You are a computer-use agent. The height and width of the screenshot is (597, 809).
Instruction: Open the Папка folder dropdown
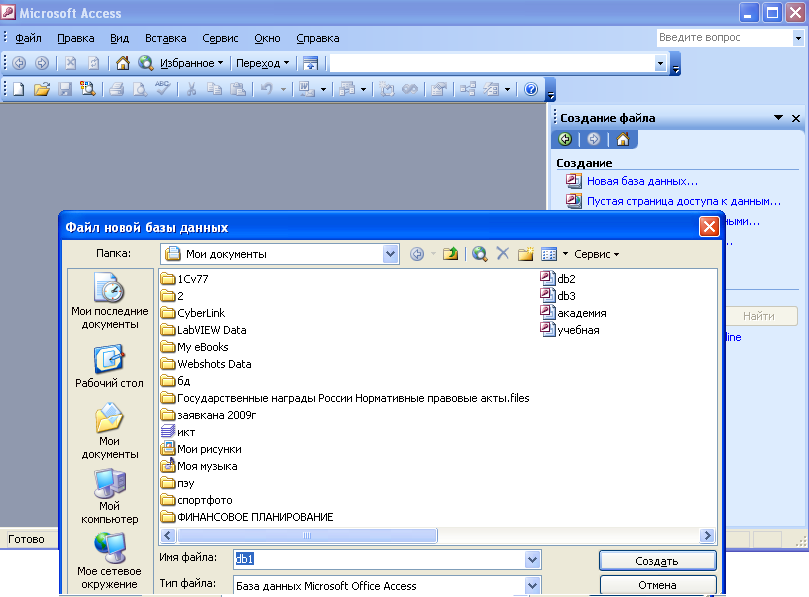click(391, 254)
